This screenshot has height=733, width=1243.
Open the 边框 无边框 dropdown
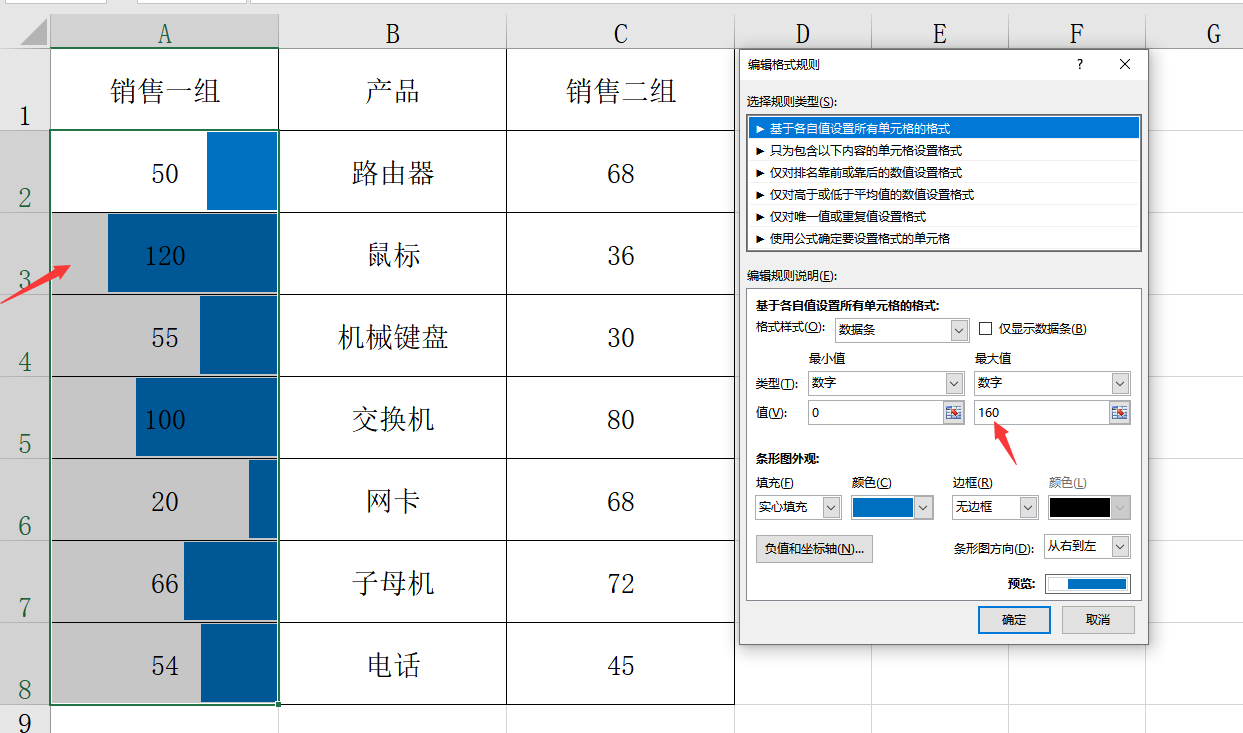tap(1029, 507)
